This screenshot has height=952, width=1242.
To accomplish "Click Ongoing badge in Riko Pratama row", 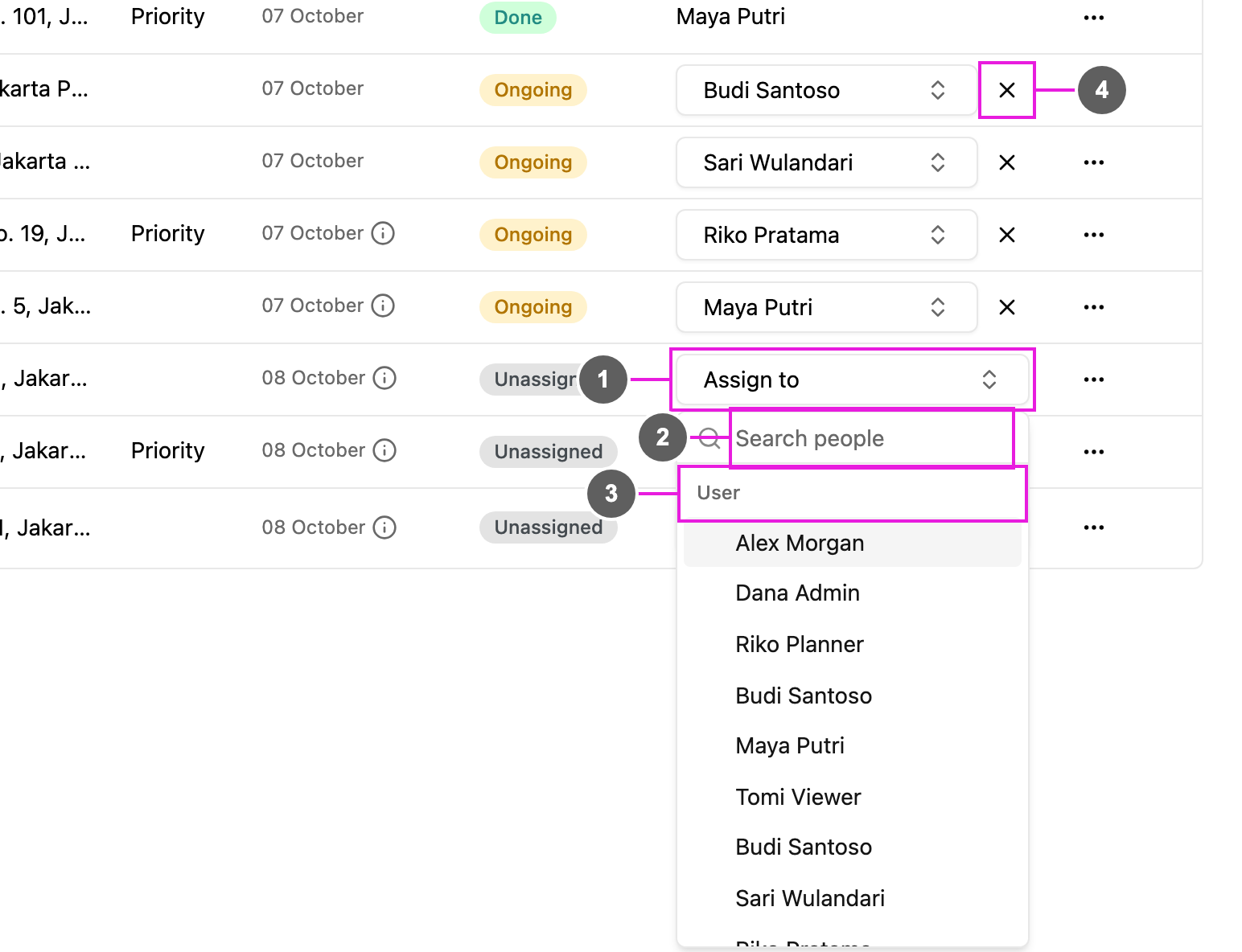I will [533, 235].
